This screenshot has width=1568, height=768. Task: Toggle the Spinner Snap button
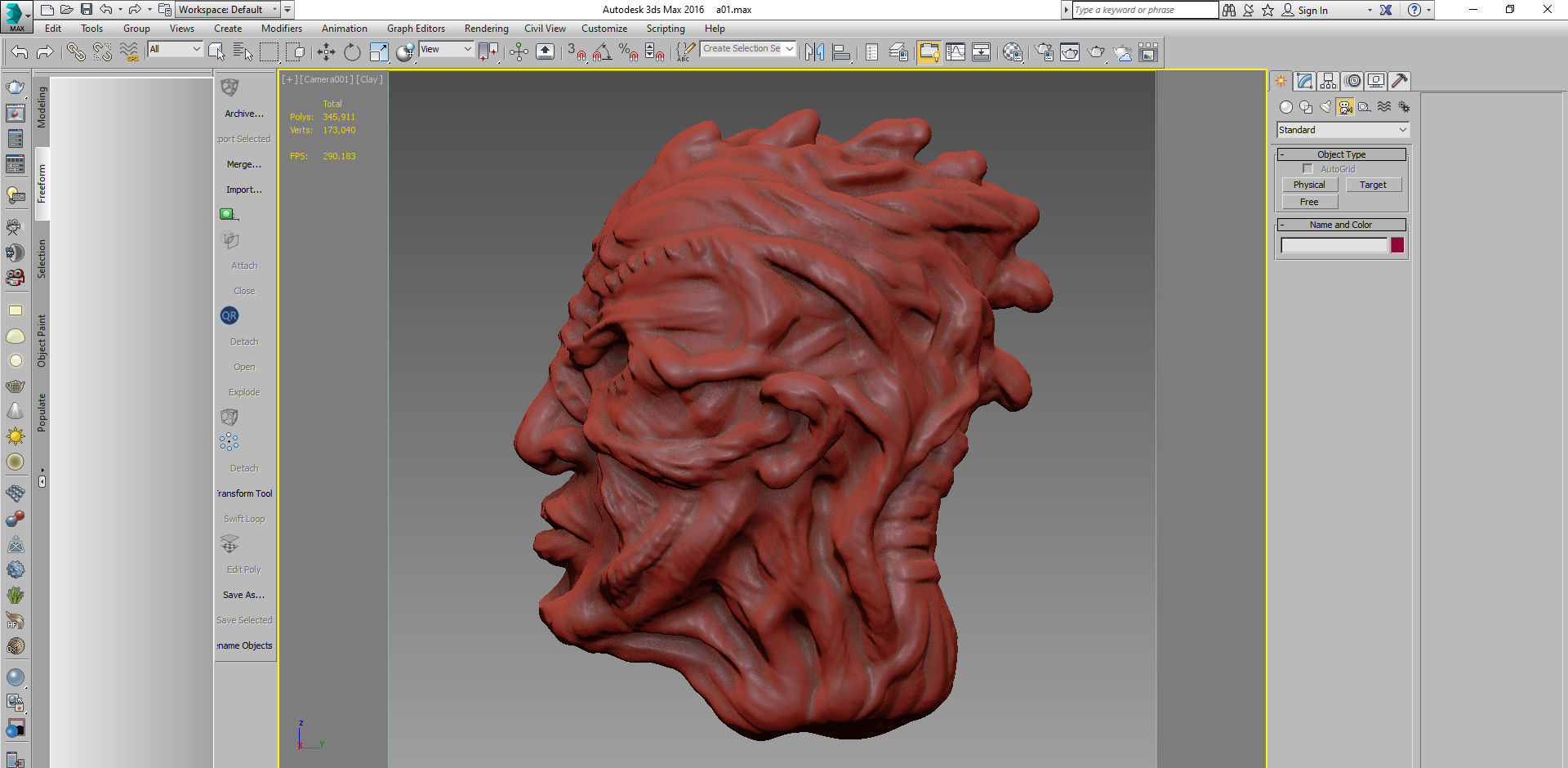[x=654, y=52]
